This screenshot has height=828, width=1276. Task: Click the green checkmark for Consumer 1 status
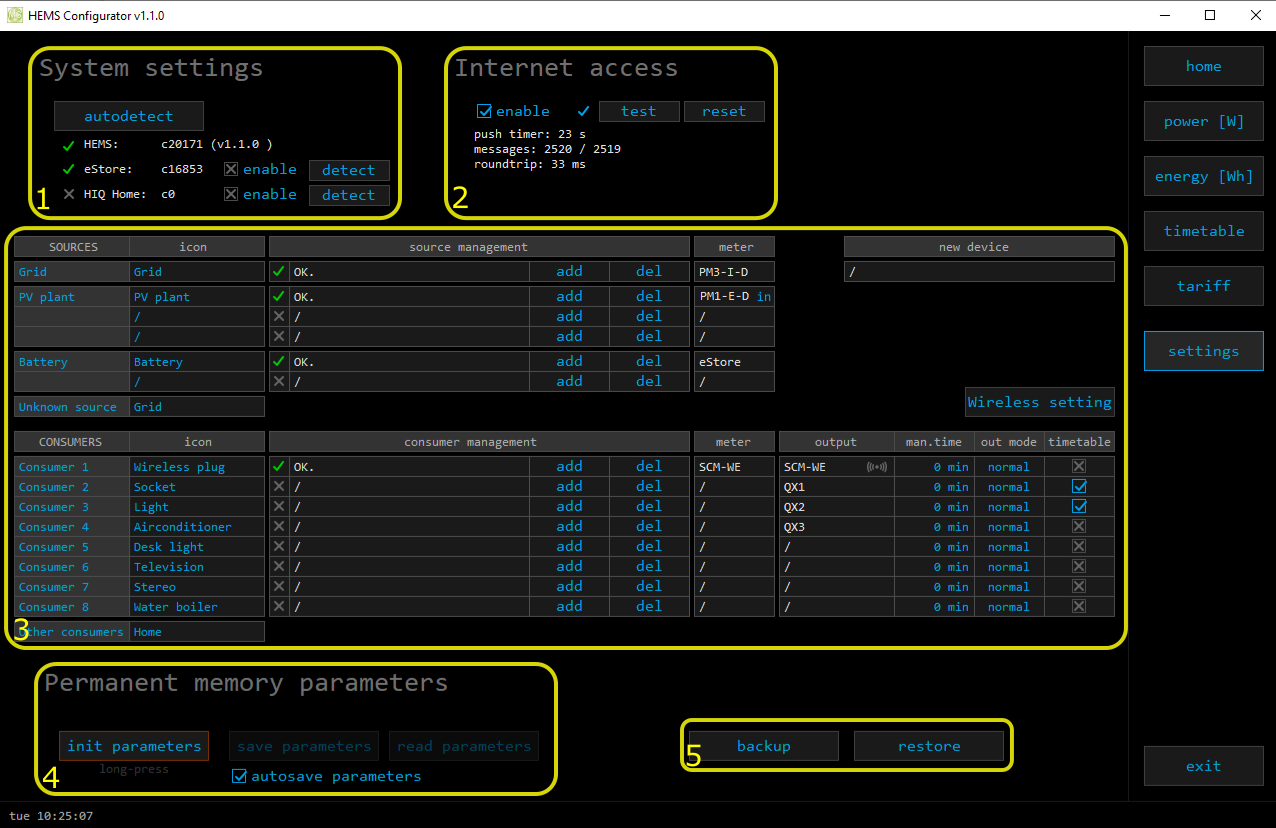[279, 467]
